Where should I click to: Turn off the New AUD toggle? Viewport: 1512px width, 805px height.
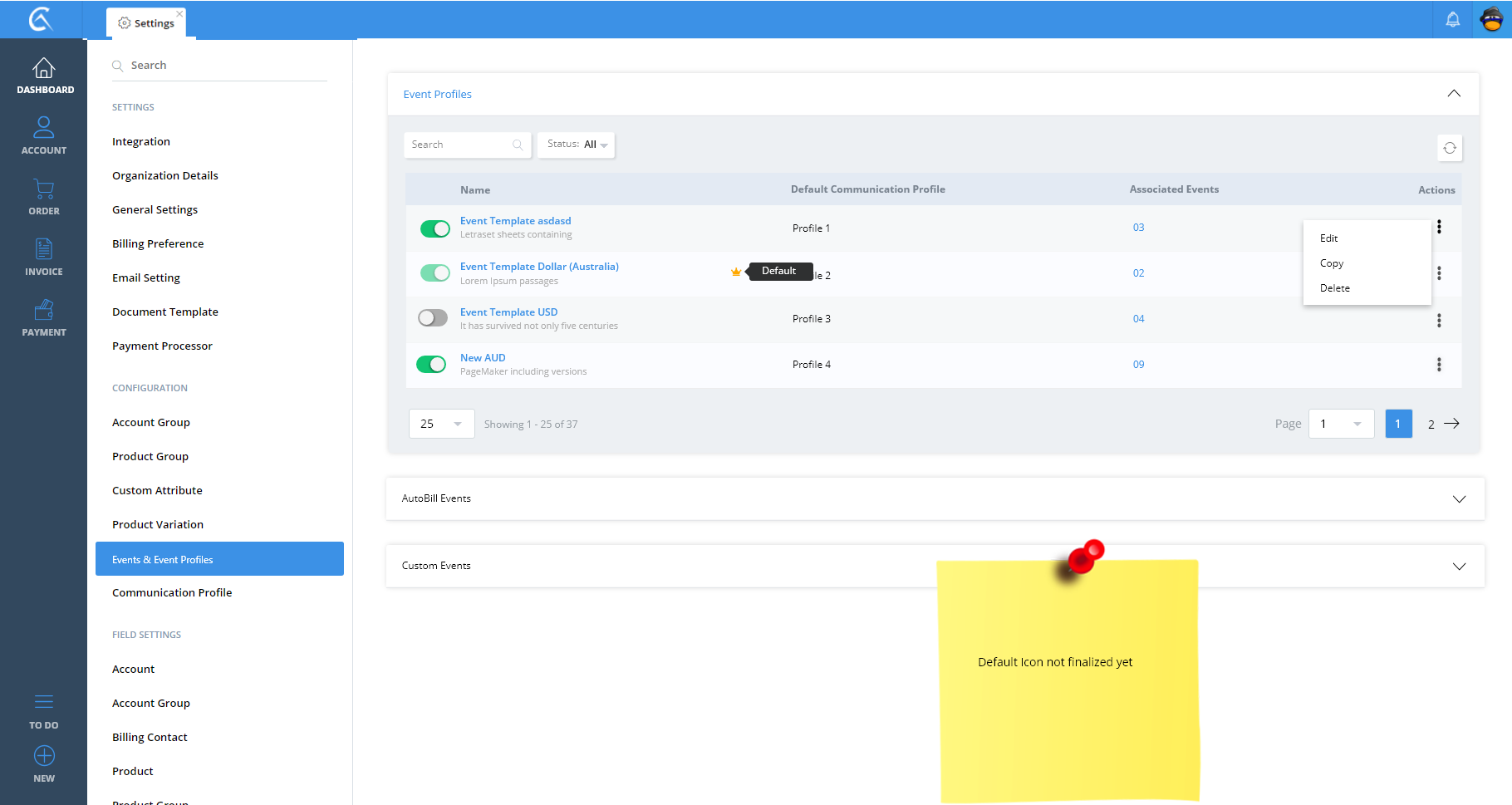431,365
